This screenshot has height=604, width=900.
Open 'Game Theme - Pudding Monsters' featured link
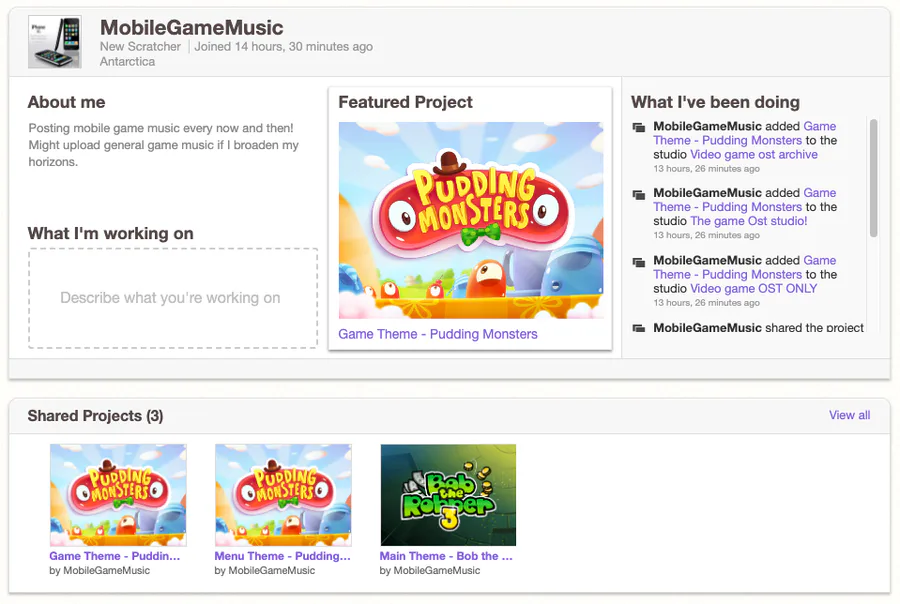[437, 334]
